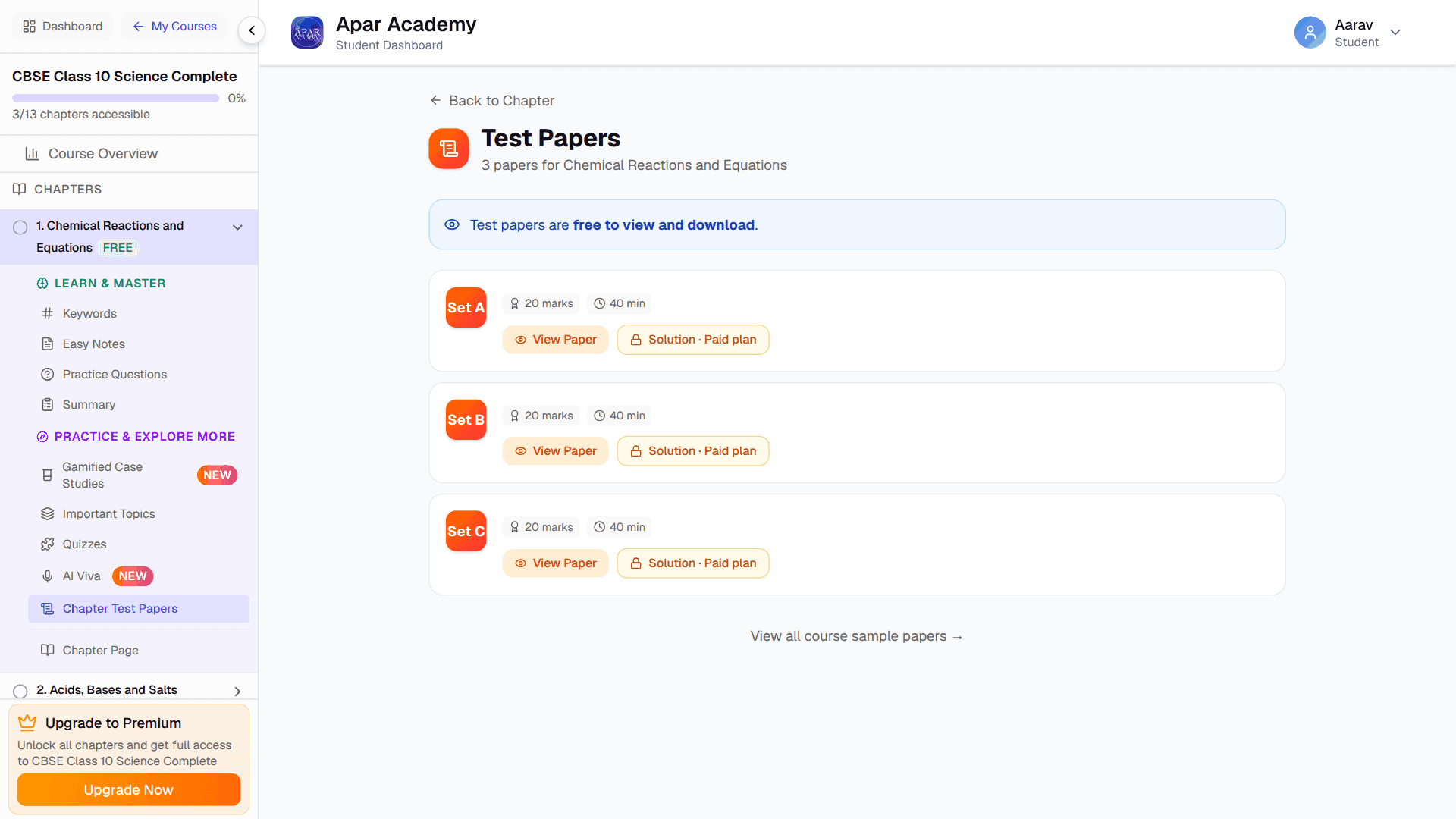
Task: Click View Paper for Set B
Action: tap(556, 450)
